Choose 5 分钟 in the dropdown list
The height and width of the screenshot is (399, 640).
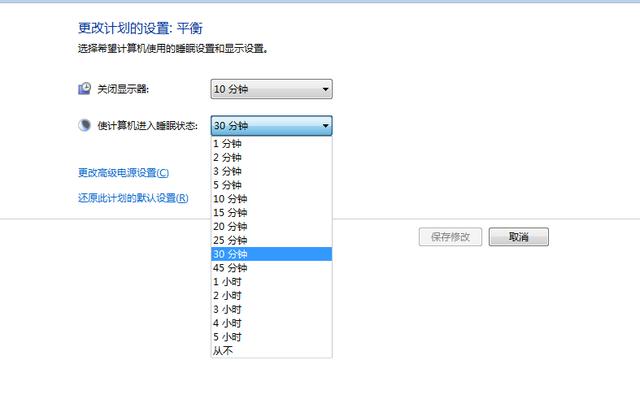271,185
